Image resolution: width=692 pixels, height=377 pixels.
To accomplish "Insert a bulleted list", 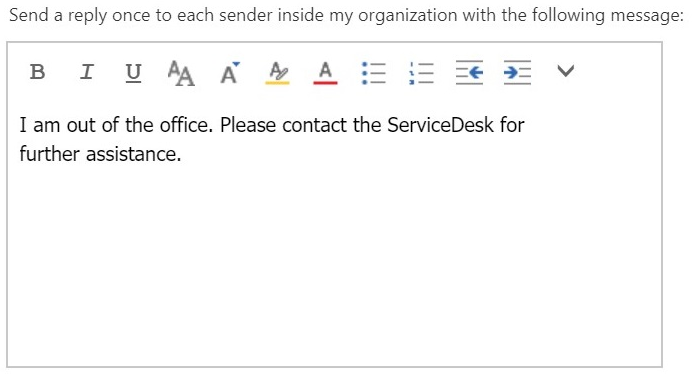I will coord(373,73).
